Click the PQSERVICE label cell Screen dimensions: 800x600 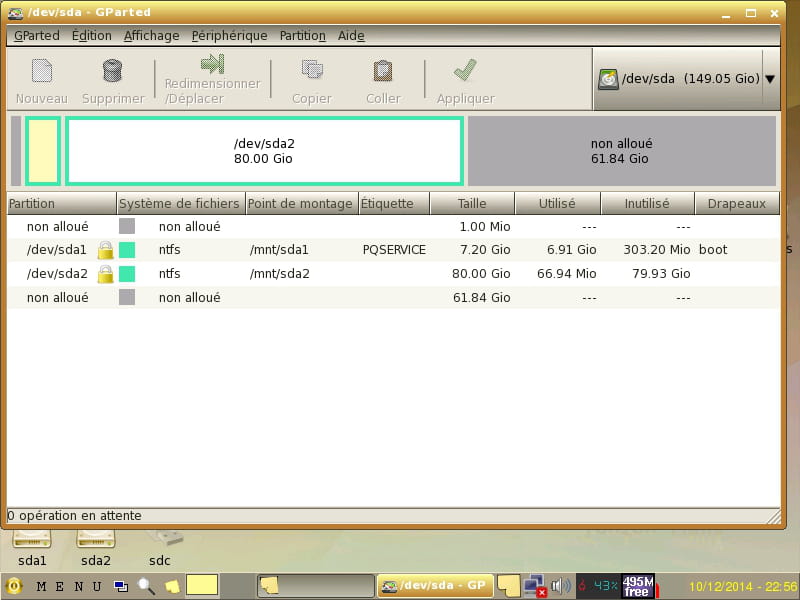point(394,250)
